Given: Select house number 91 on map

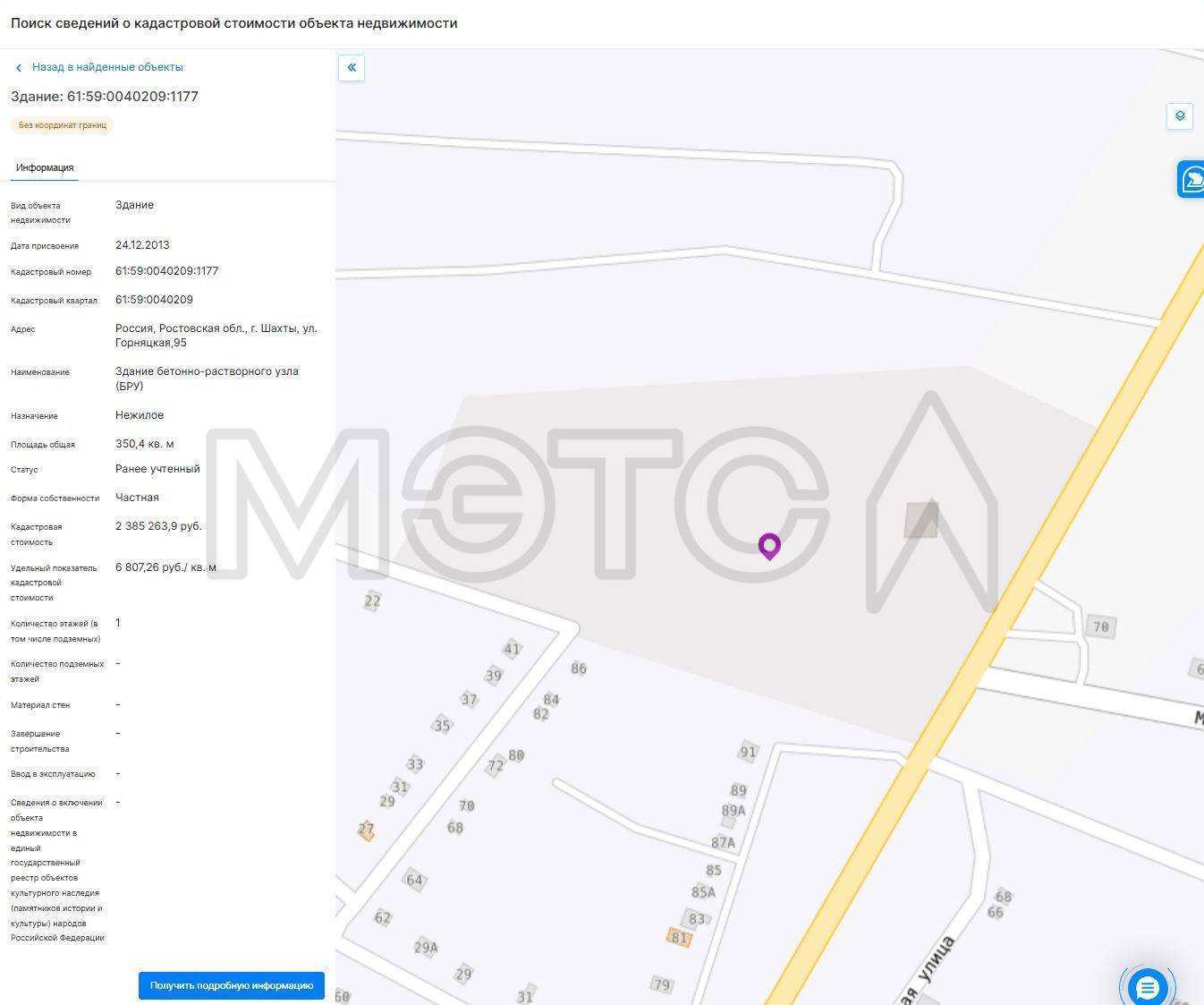Looking at the screenshot, I should (x=748, y=752).
